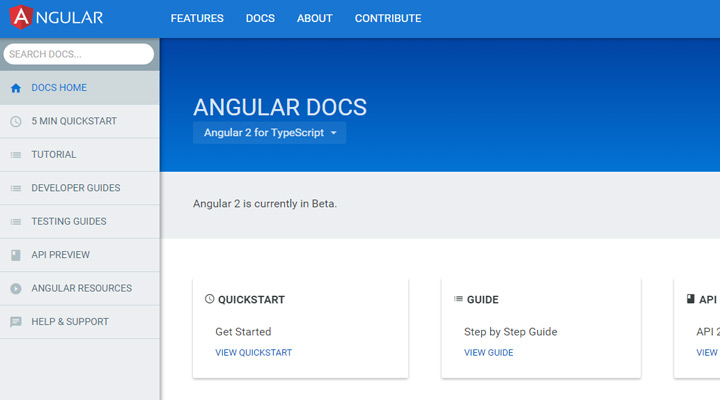Click the Quickstart card heading
Screen dimensions: 720x400
coord(251,300)
